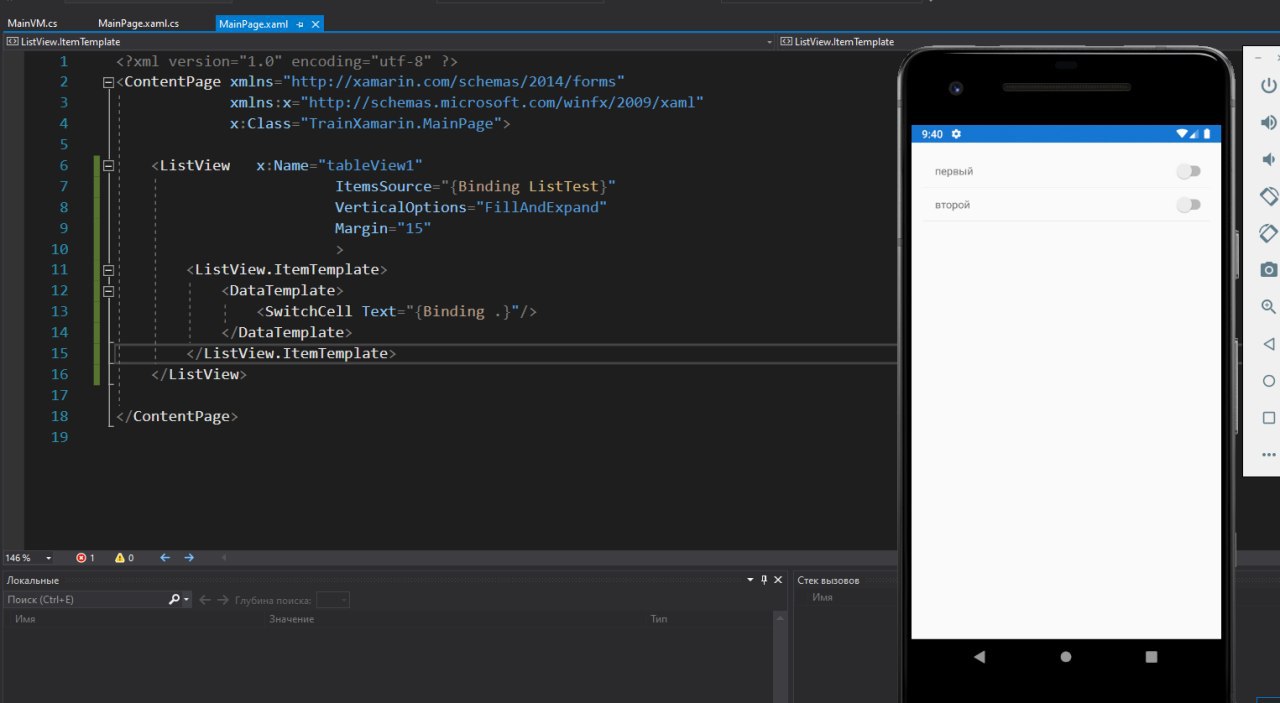The width and height of the screenshot is (1280, 703).
Task: Click the Стек вызовов panel title
Action: [x=828, y=580]
